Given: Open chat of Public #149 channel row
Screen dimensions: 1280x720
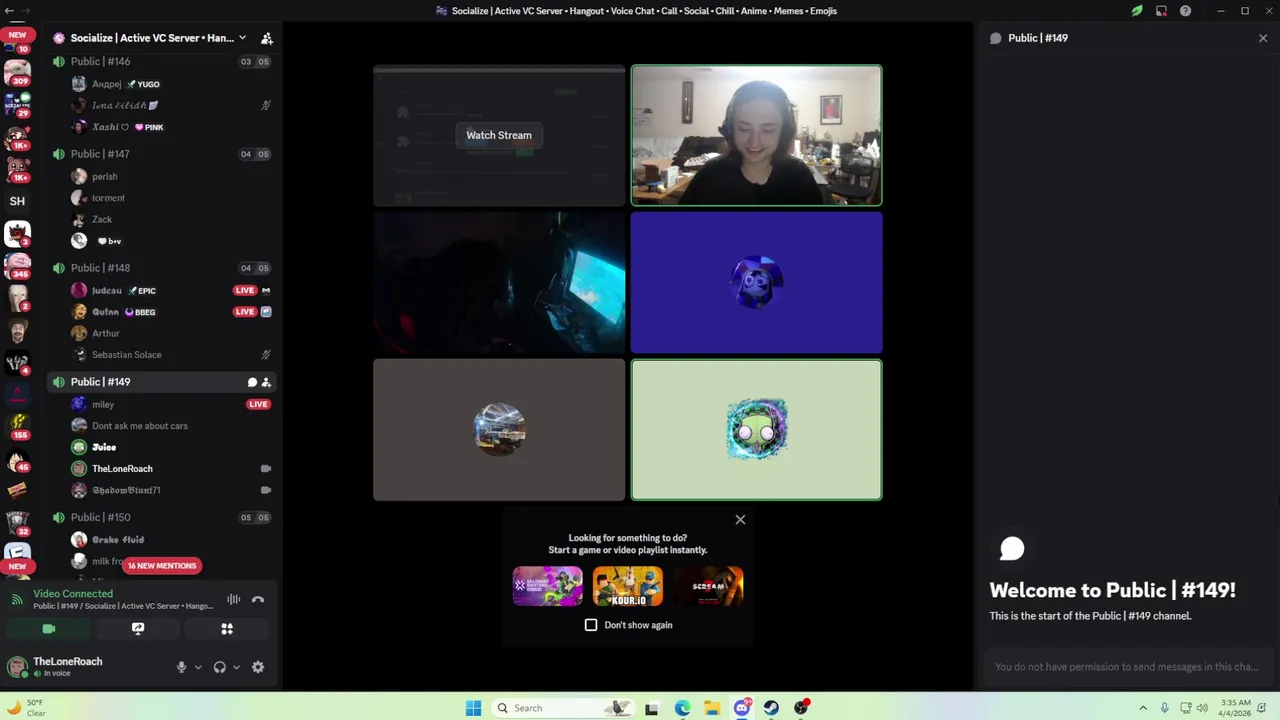Looking at the screenshot, I should point(252,382).
